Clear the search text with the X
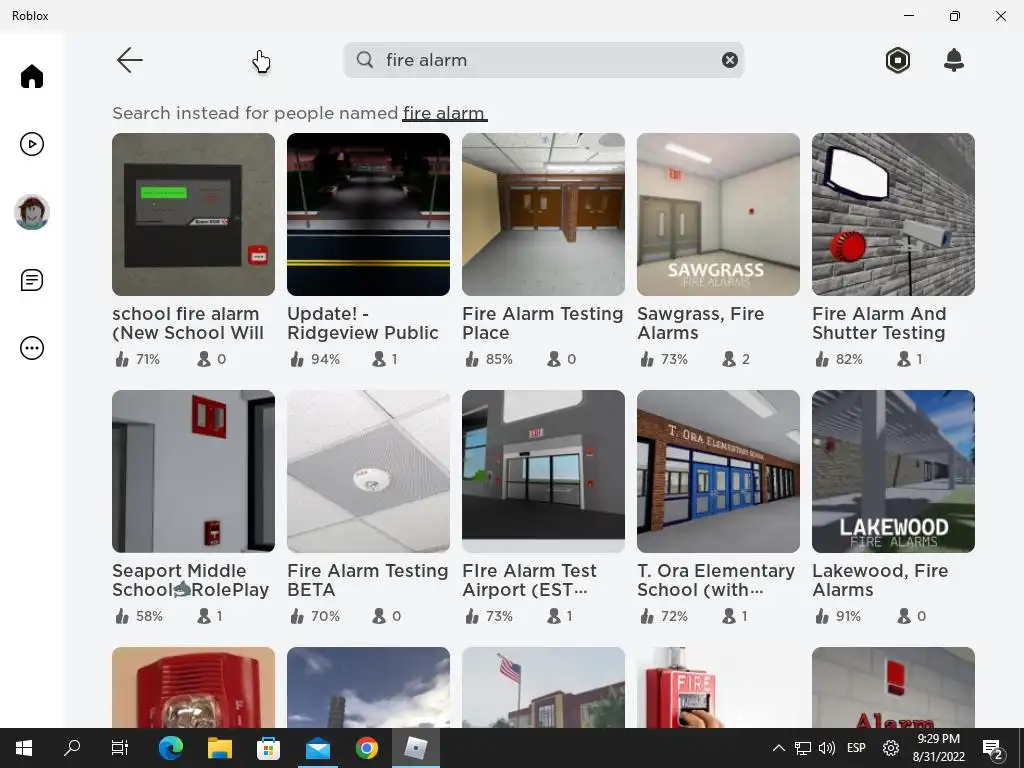 729,60
